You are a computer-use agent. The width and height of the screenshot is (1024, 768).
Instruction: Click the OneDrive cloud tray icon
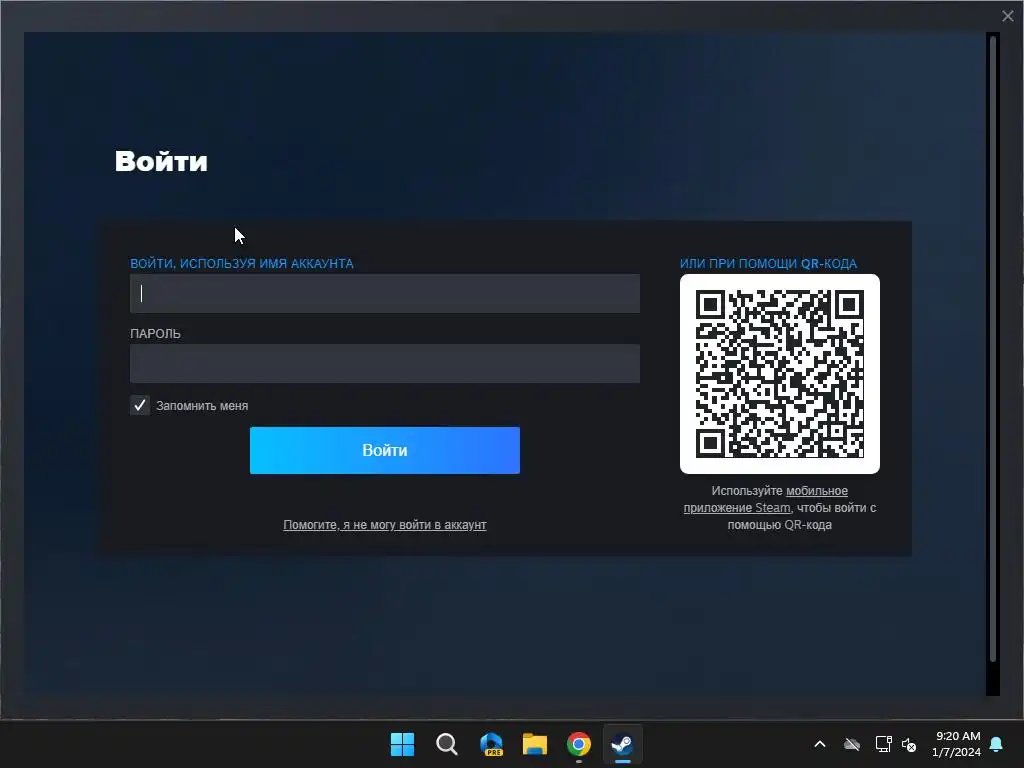tap(852, 744)
